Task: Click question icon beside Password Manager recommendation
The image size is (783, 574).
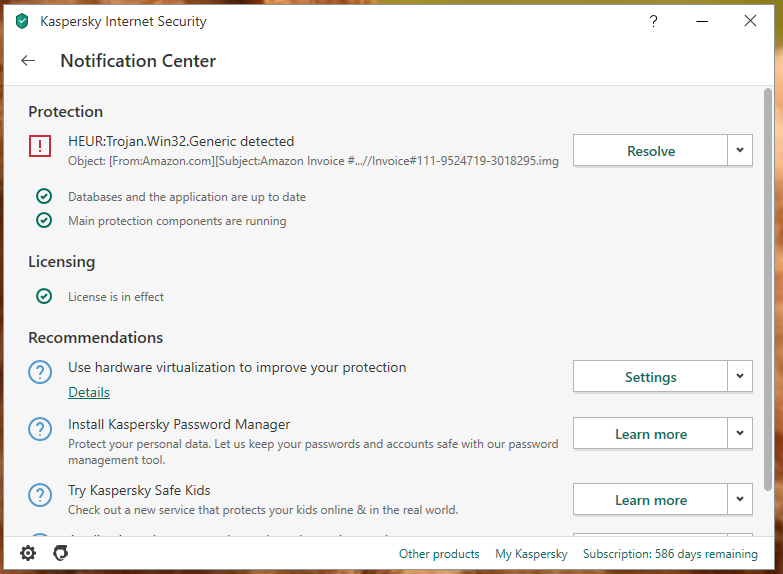Action: pyautogui.click(x=40, y=429)
